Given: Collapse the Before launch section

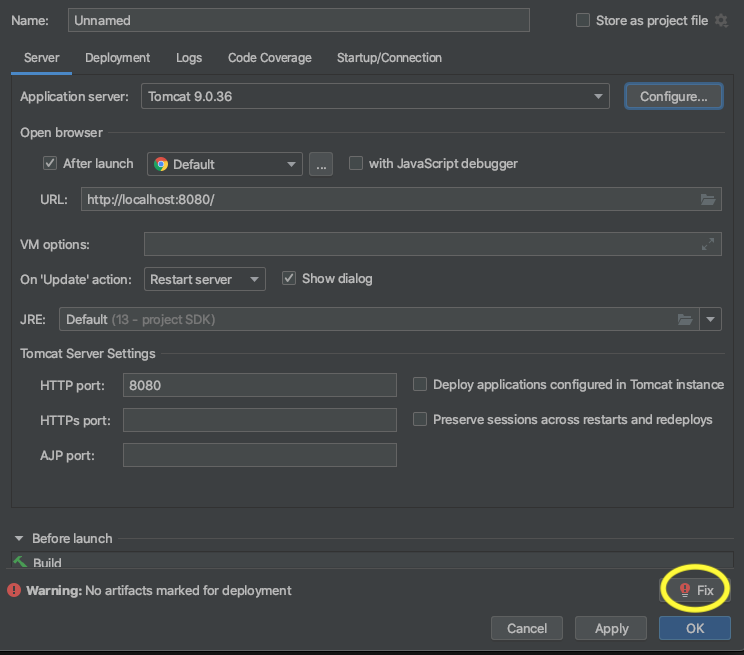Looking at the screenshot, I should point(19,538).
